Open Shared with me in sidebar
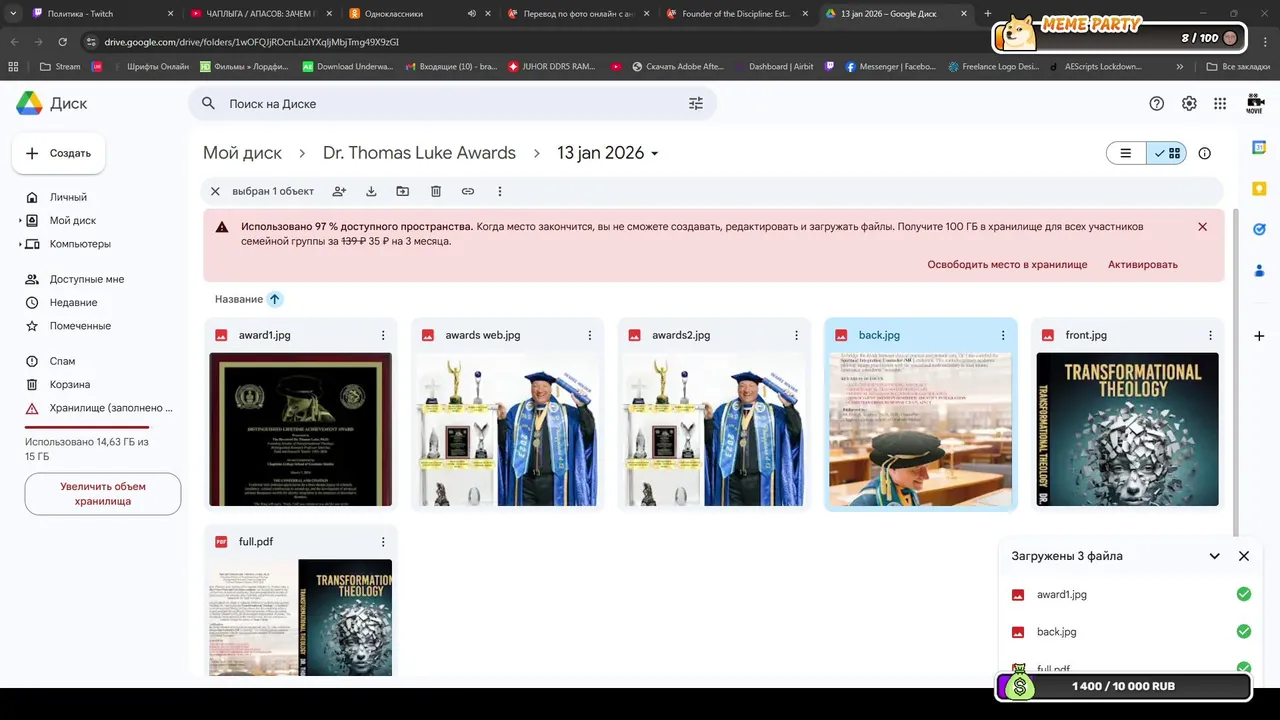 pos(87,279)
